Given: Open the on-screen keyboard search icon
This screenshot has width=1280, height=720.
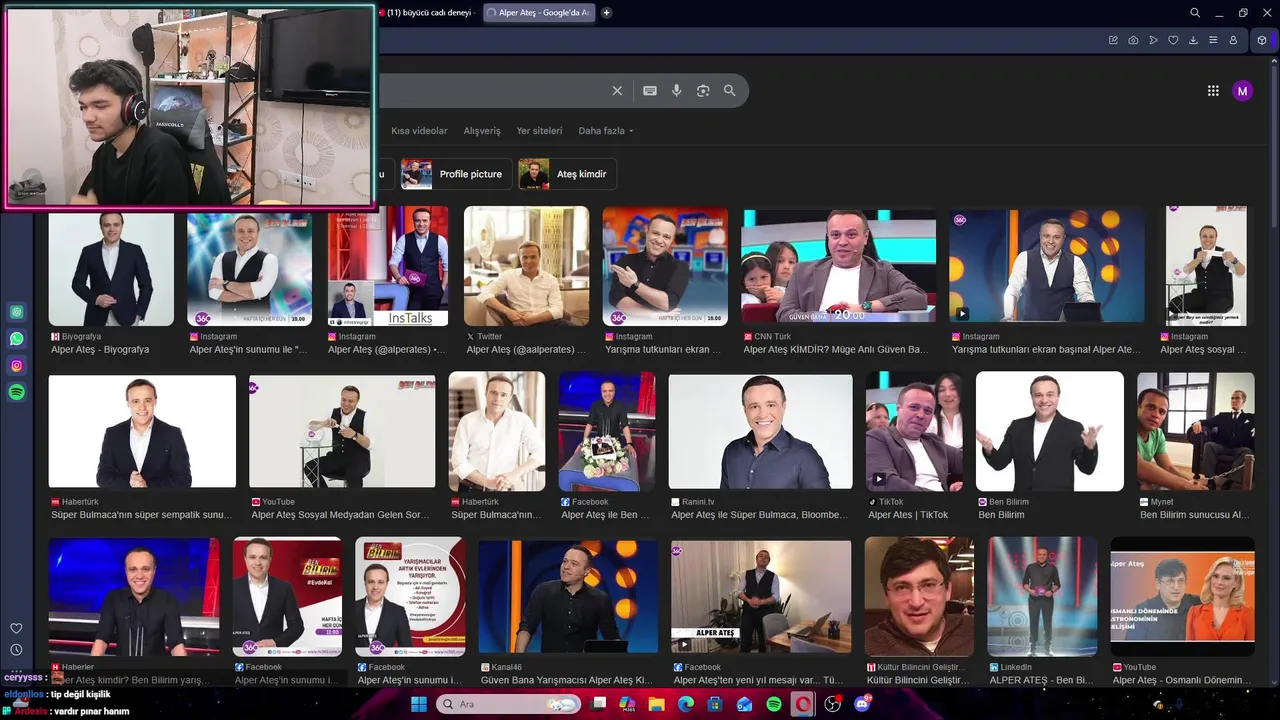Looking at the screenshot, I should (x=650, y=91).
